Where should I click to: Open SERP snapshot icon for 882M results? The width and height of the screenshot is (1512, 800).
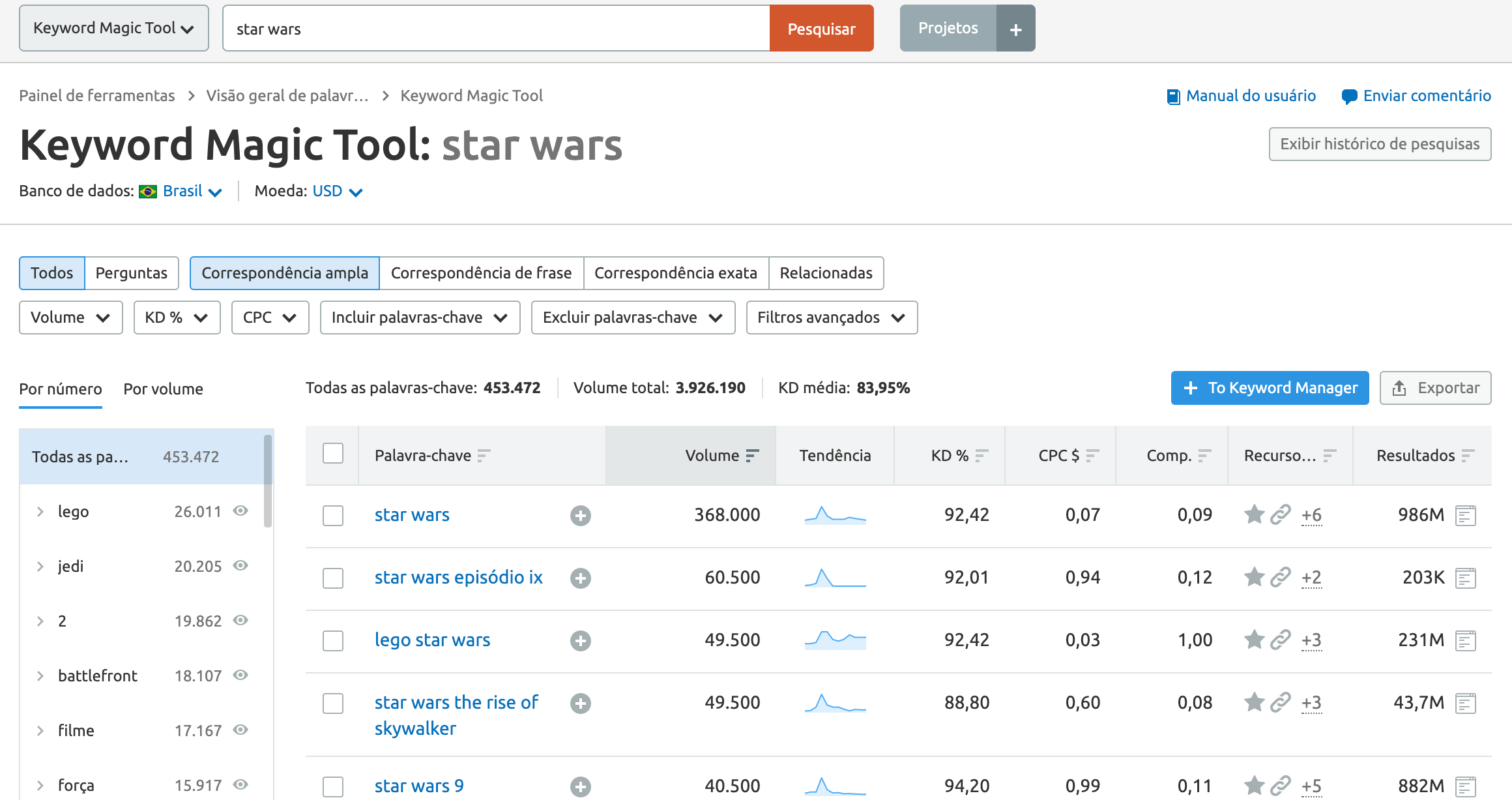[x=1465, y=787]
